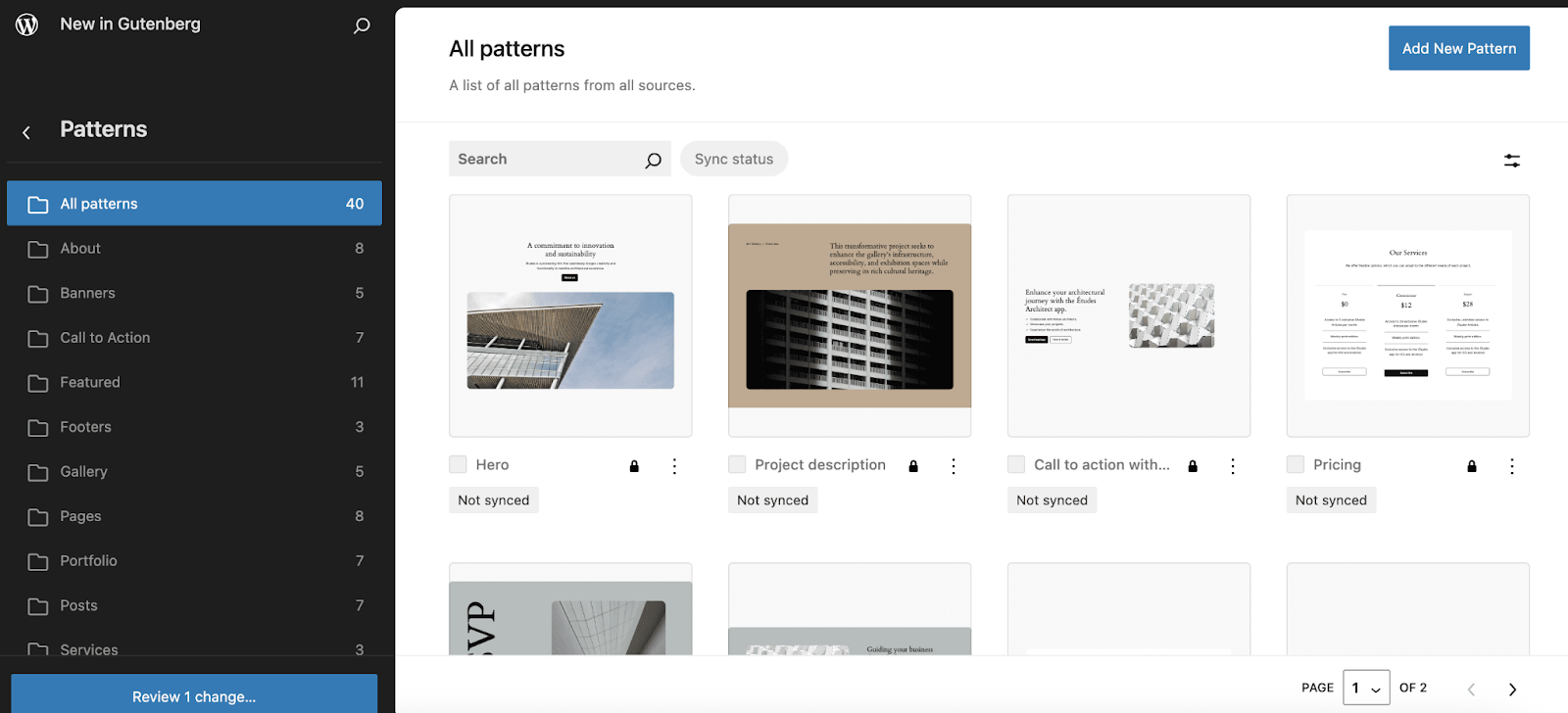
Task: Open the Featured category
Action: (194, 382)
